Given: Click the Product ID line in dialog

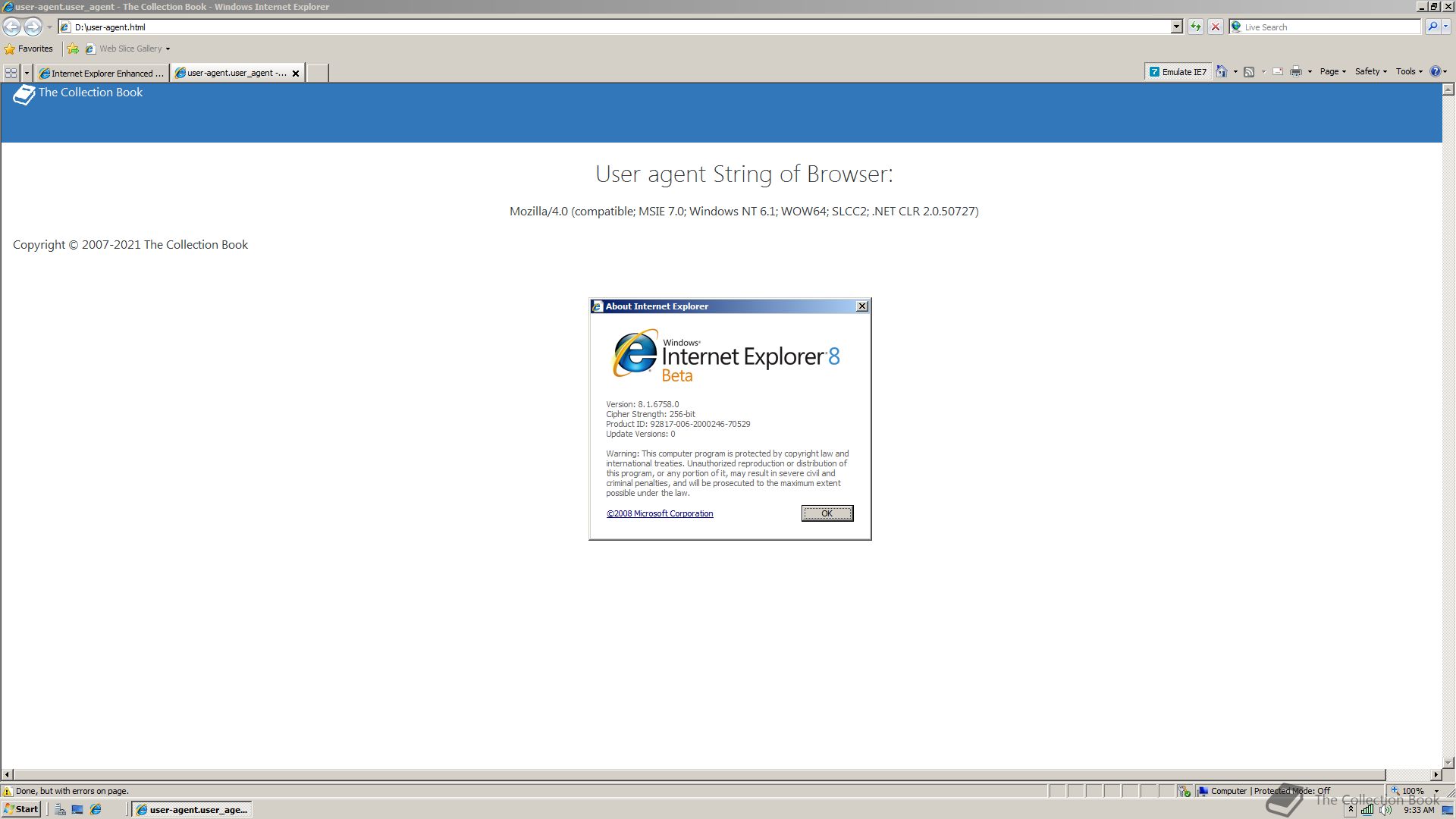Looking at the screenshot, I should click(x=678, y=424).
